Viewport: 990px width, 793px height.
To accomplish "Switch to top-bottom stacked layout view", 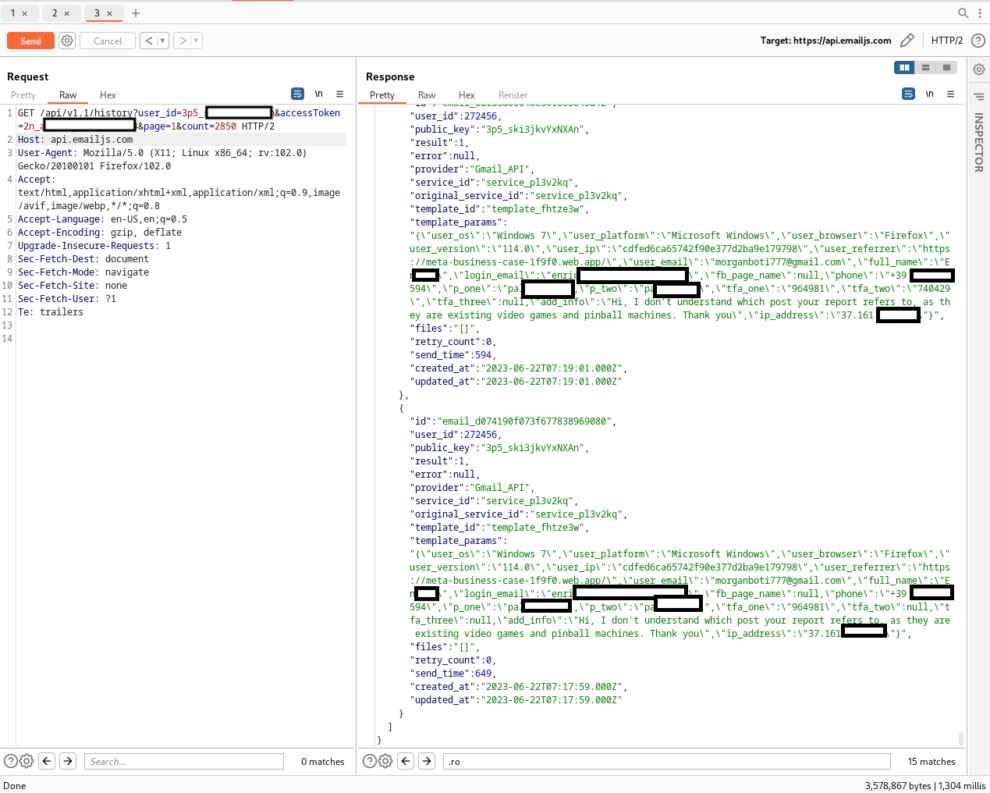I will 926,68.
